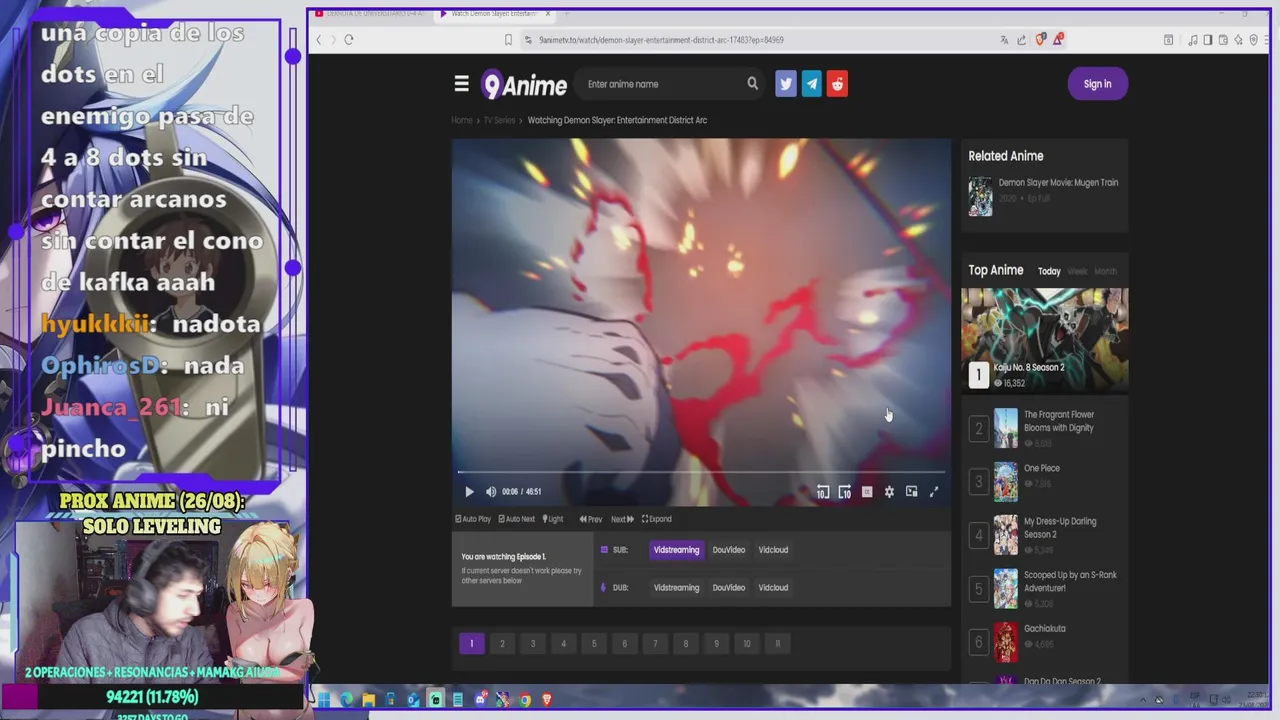1280x720 pixels.
Task: Select DUB DouVideo server
Action: (729, 588)
